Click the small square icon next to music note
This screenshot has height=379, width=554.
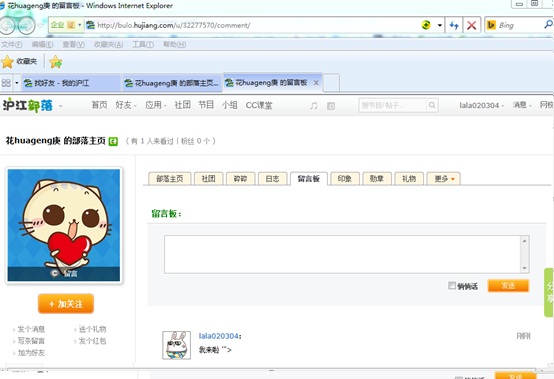click(331, 106)
